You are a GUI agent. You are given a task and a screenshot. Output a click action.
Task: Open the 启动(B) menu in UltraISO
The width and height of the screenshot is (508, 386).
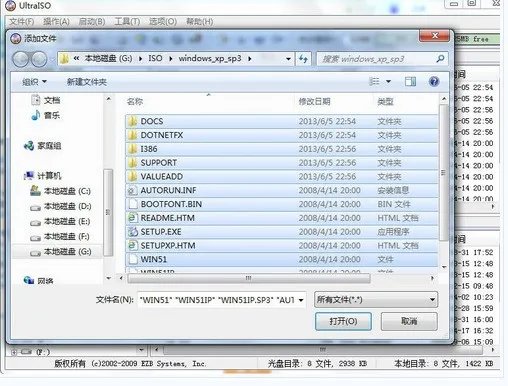(92, 22)
